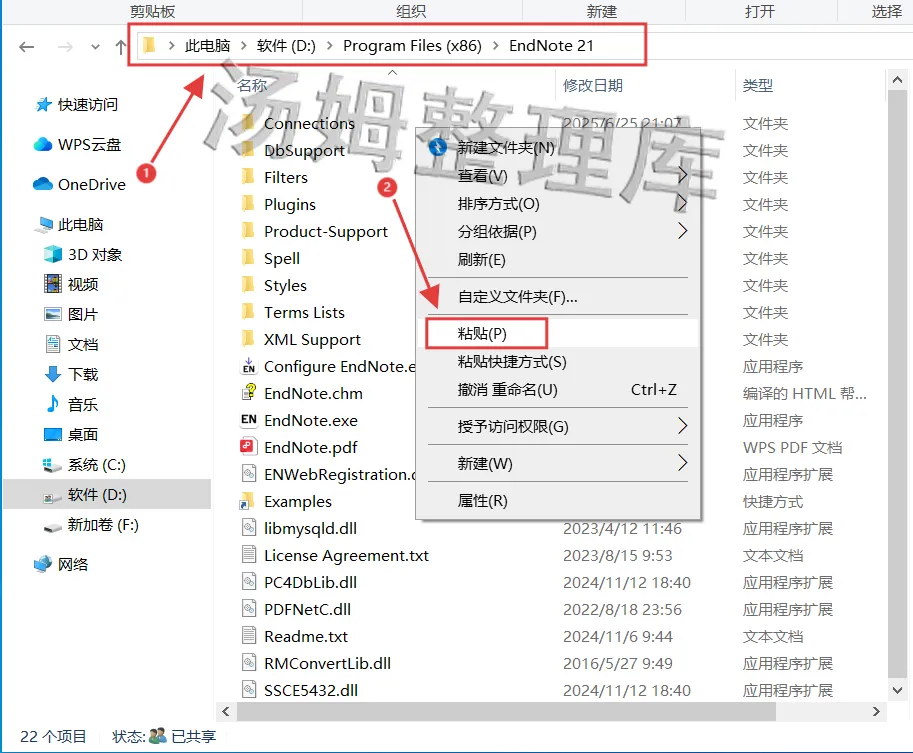913x753 pixels.
Task: Choose 粘贴快捷方式(S) in context menu
Action: point(512,362)
